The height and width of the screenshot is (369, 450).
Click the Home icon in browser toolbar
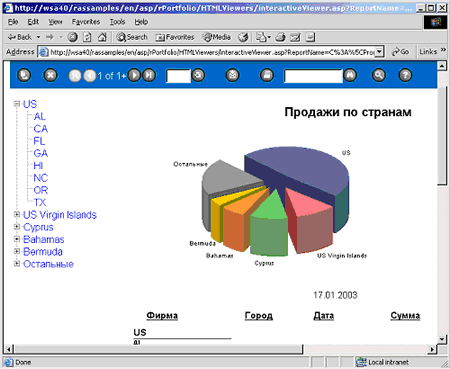pyautogui.click(x=102, y=37)
